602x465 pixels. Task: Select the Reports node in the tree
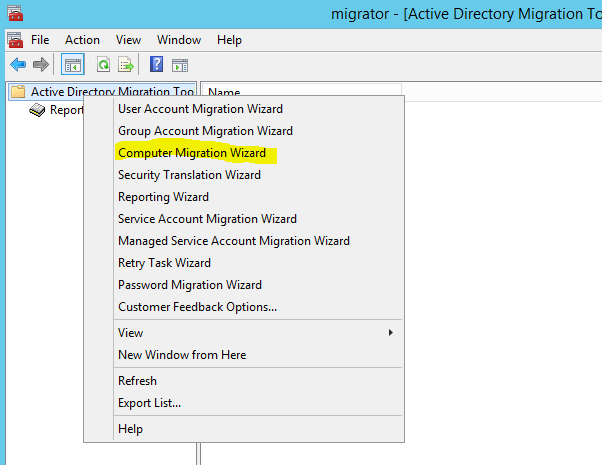tap(65, 110)
